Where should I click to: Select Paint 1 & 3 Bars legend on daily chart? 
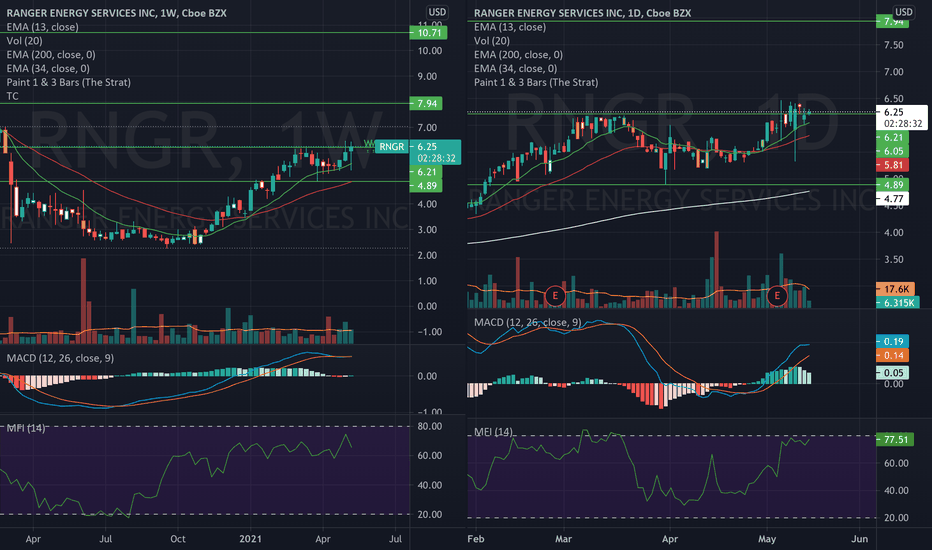[536, 82]
